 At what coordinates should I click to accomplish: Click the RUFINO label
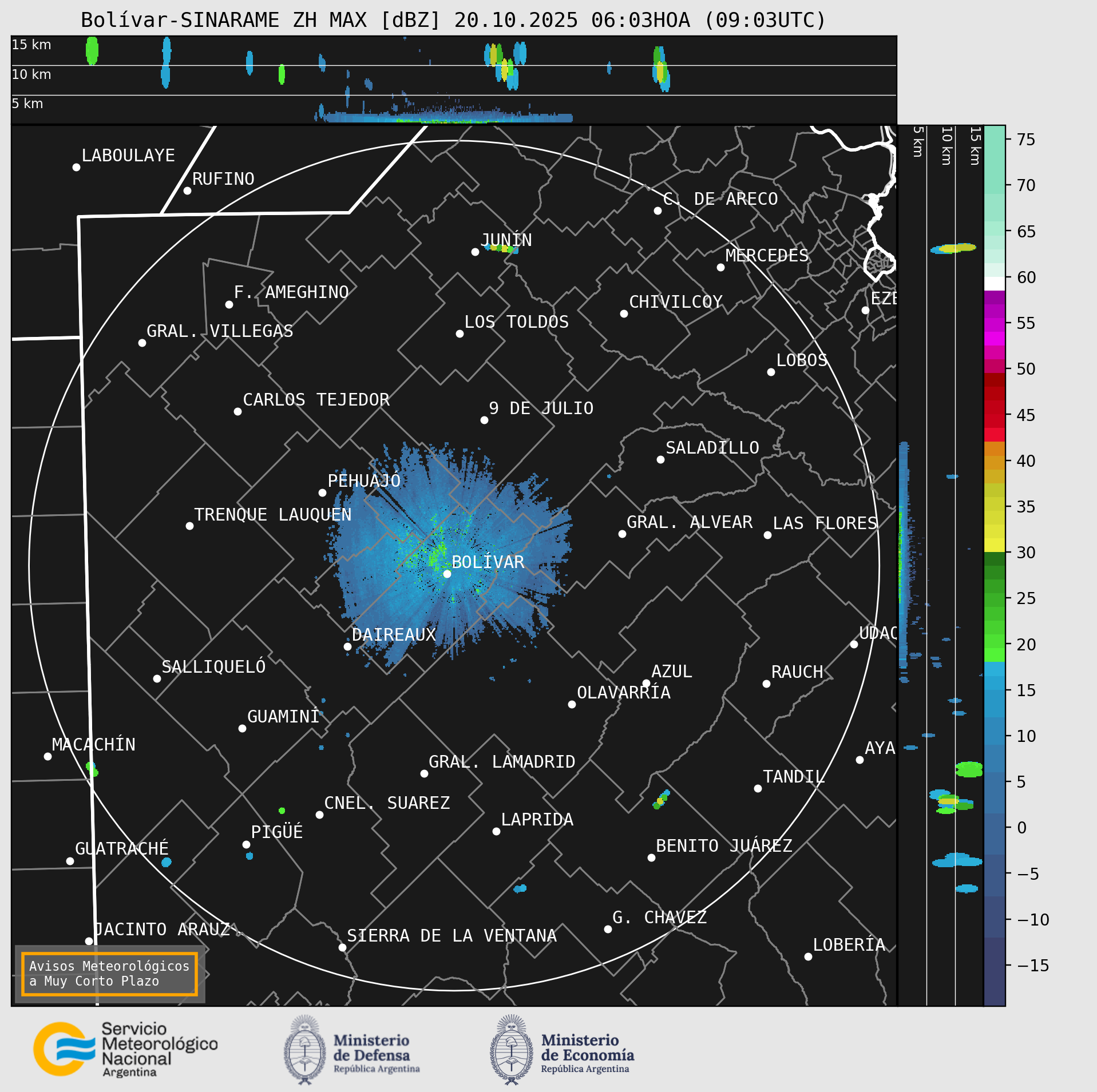click(223, 178)
